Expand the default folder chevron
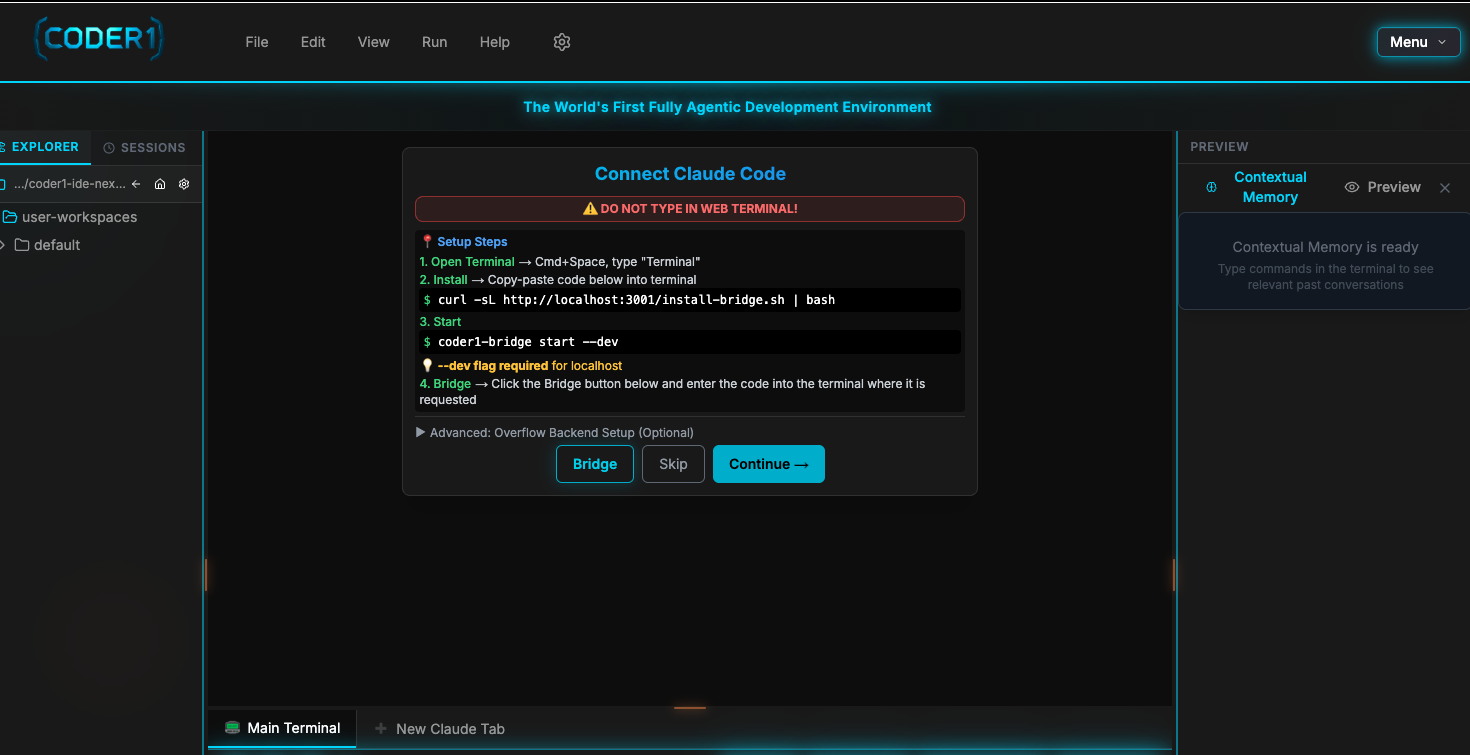The image size is (1470, 755). click(3, 245)
